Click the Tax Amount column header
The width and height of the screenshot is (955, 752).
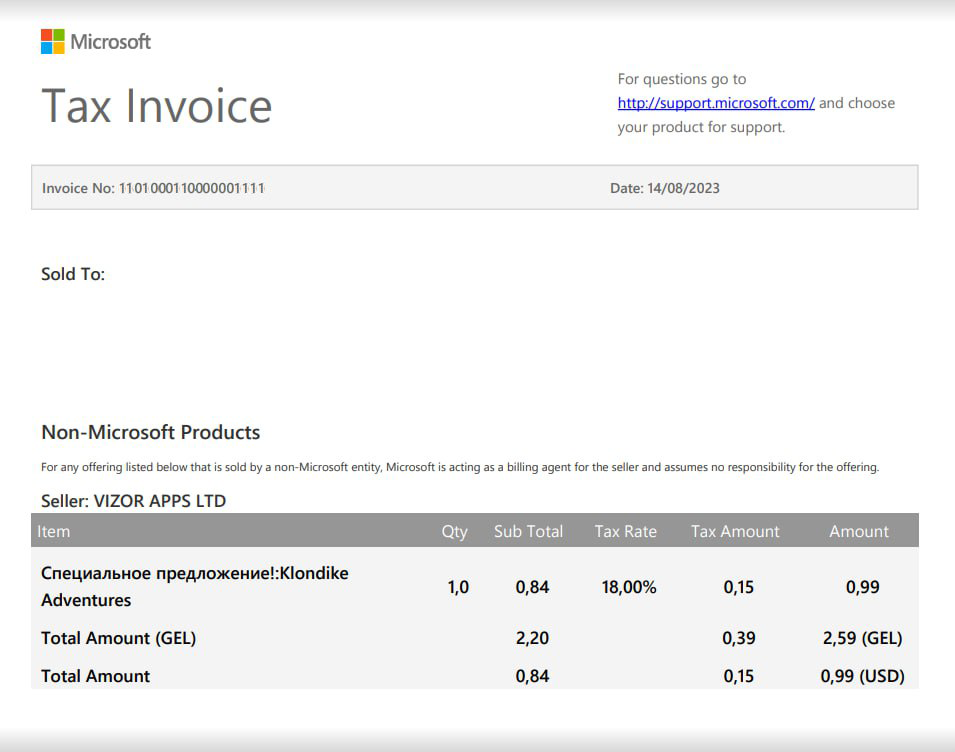[734, 531]
